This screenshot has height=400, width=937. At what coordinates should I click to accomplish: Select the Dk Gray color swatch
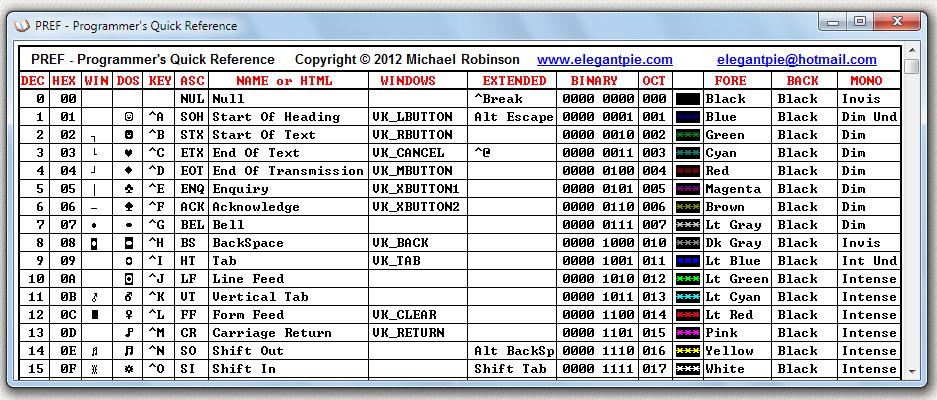(688, 243)
